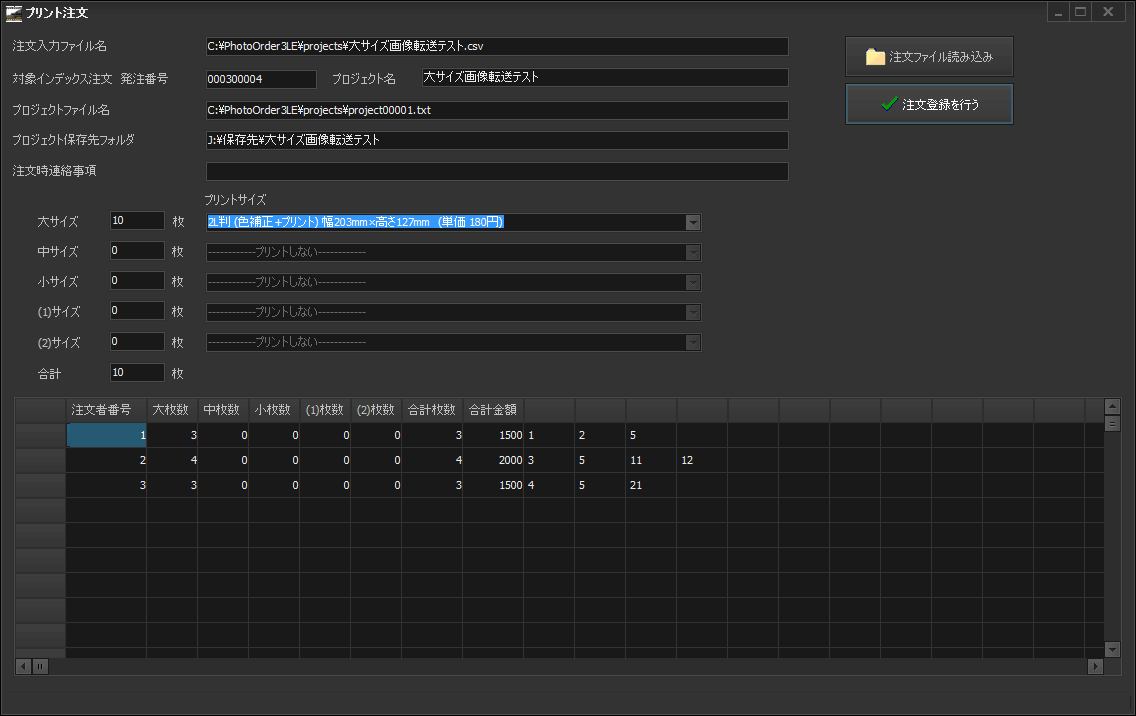
Task: Open the 中サイズ print size dropdown
Action: [x=693, y=252]
